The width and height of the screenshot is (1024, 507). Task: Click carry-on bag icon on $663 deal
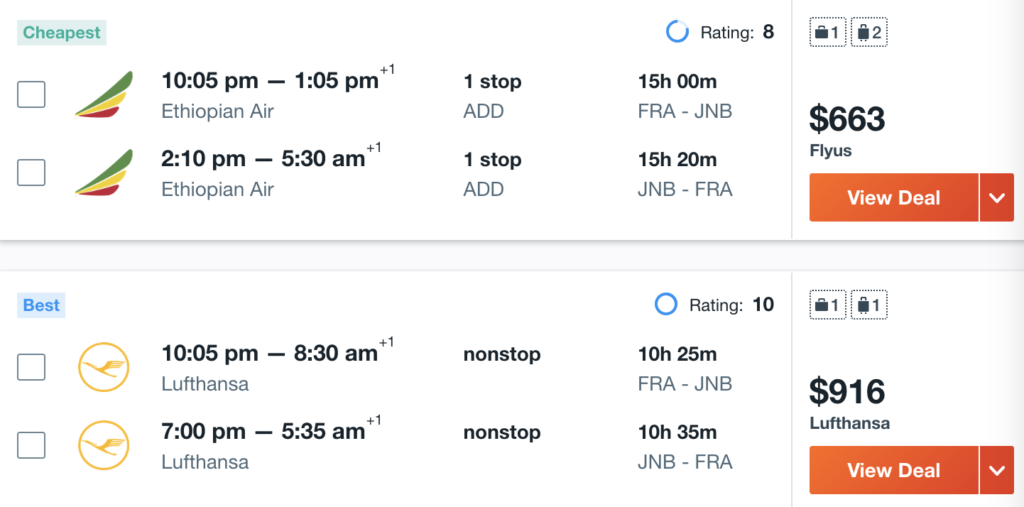coord(828,33)
